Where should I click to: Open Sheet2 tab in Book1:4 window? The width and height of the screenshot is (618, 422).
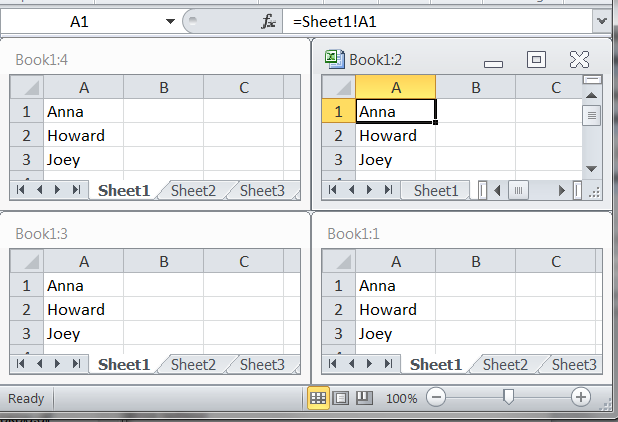pyautogui.click(x=193, y=190)
